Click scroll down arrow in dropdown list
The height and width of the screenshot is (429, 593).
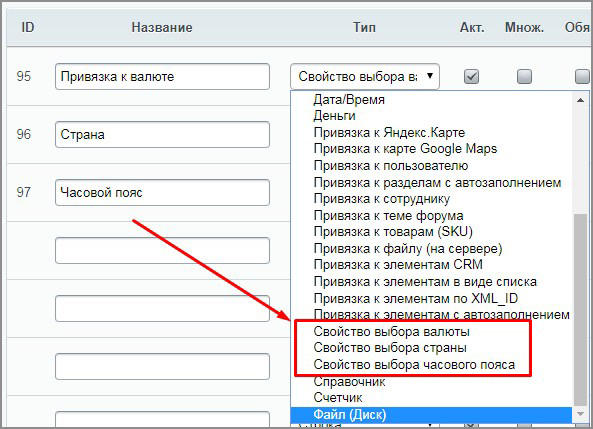tap(580, 414)
